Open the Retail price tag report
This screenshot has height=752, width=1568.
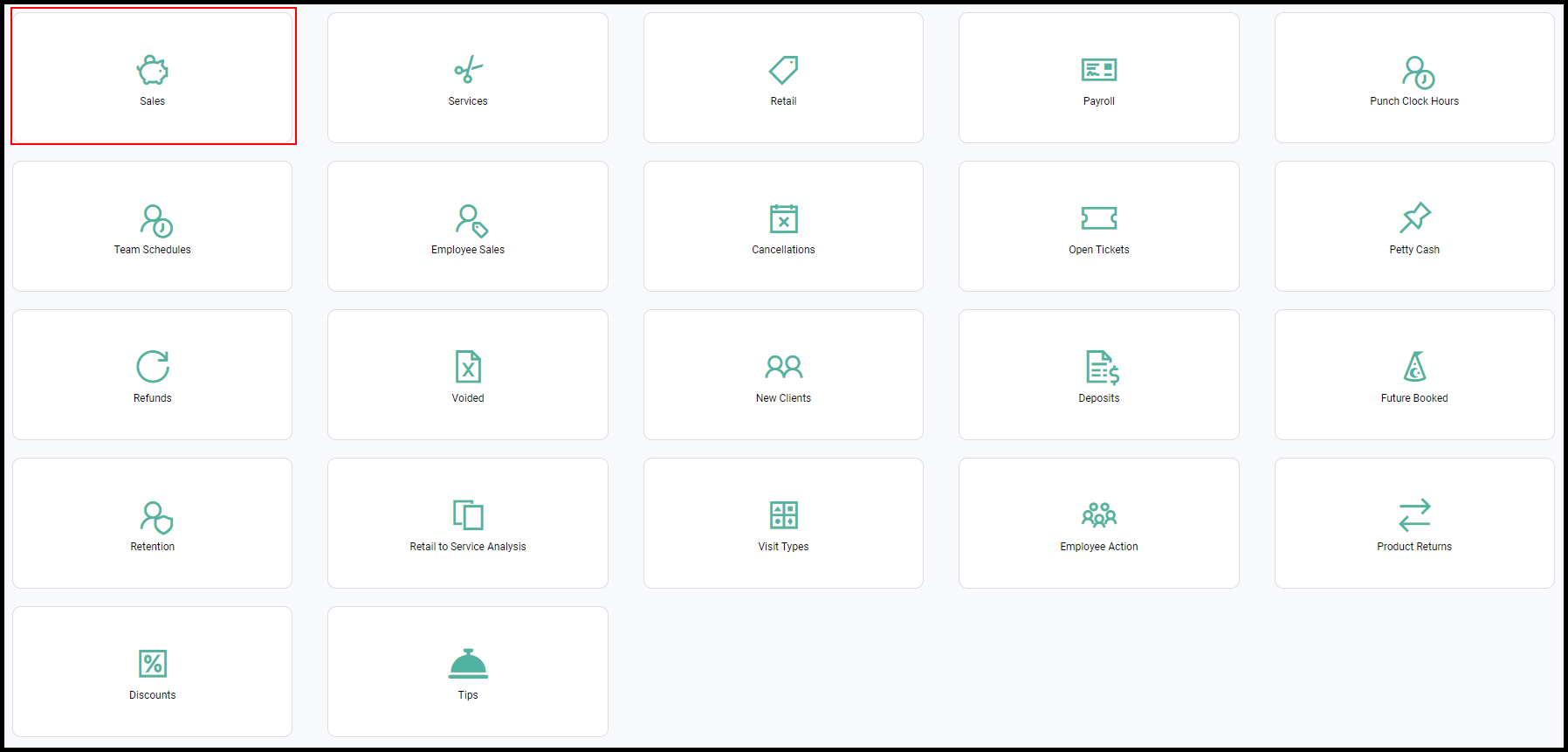click(x=783, y=78)
